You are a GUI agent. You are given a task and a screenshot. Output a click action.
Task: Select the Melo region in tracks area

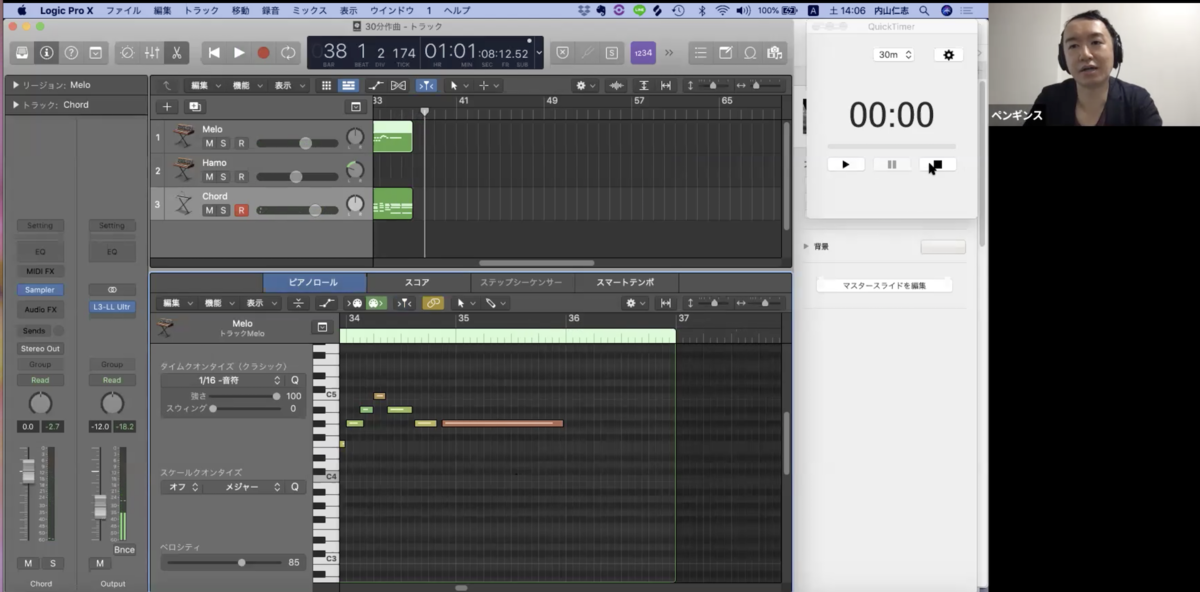(x=392, y=136)
